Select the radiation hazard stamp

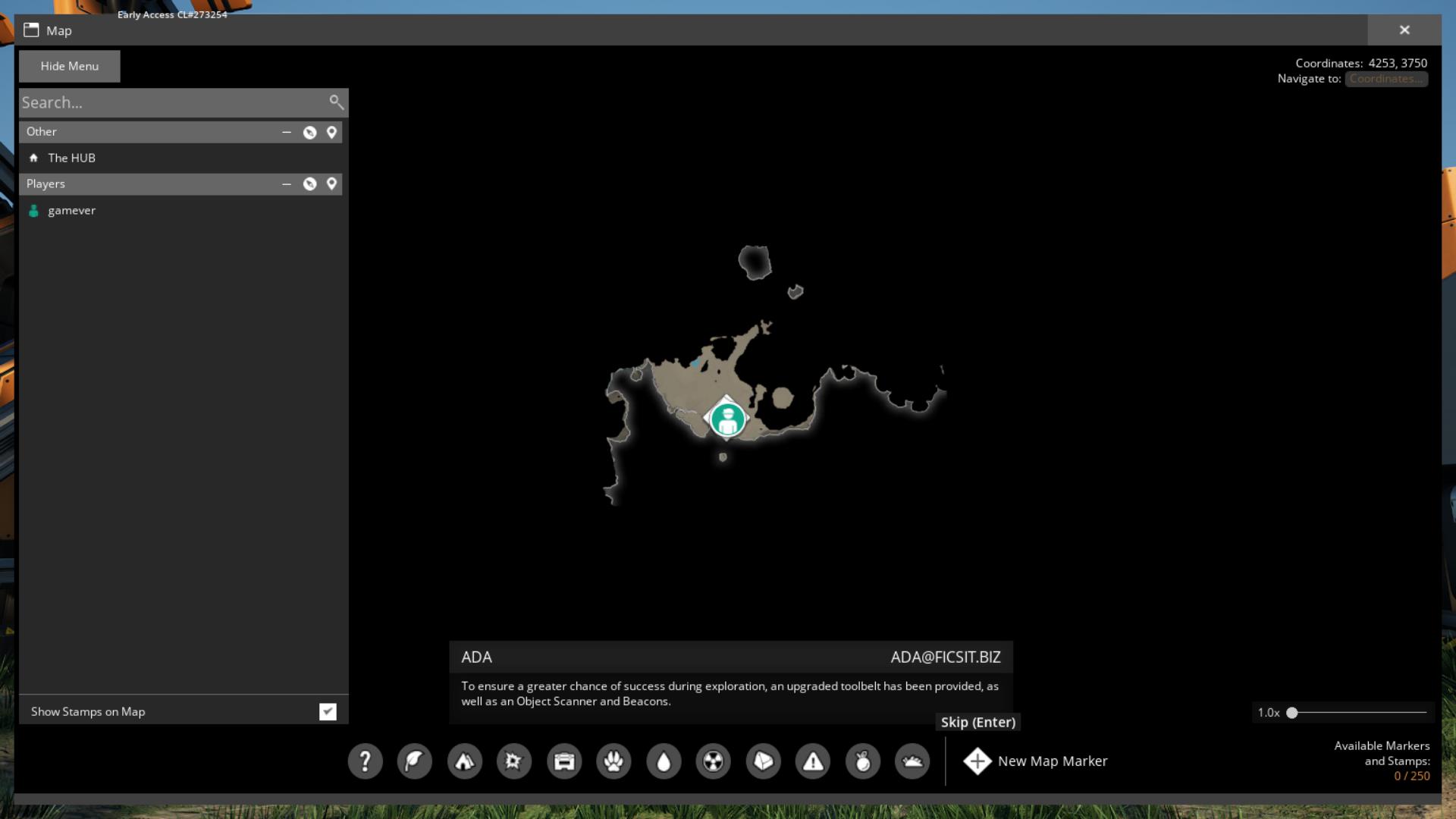714,761
